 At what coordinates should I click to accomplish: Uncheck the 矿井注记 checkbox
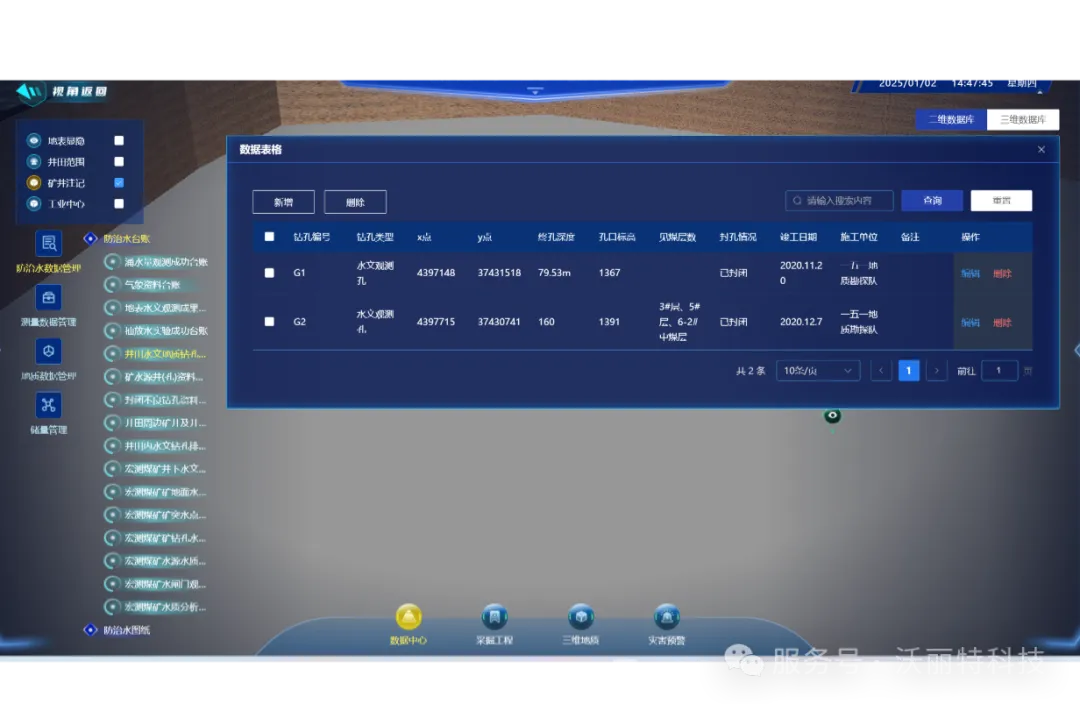[x=119, y=183]
